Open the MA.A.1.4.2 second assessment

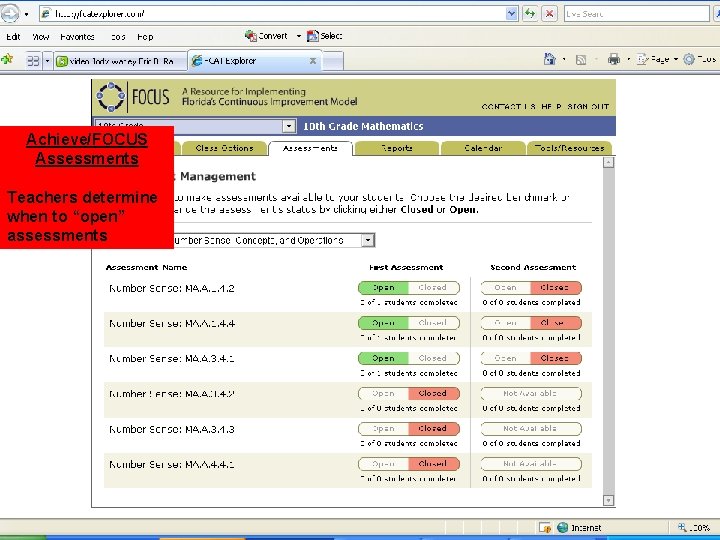(x=506, y=288)
